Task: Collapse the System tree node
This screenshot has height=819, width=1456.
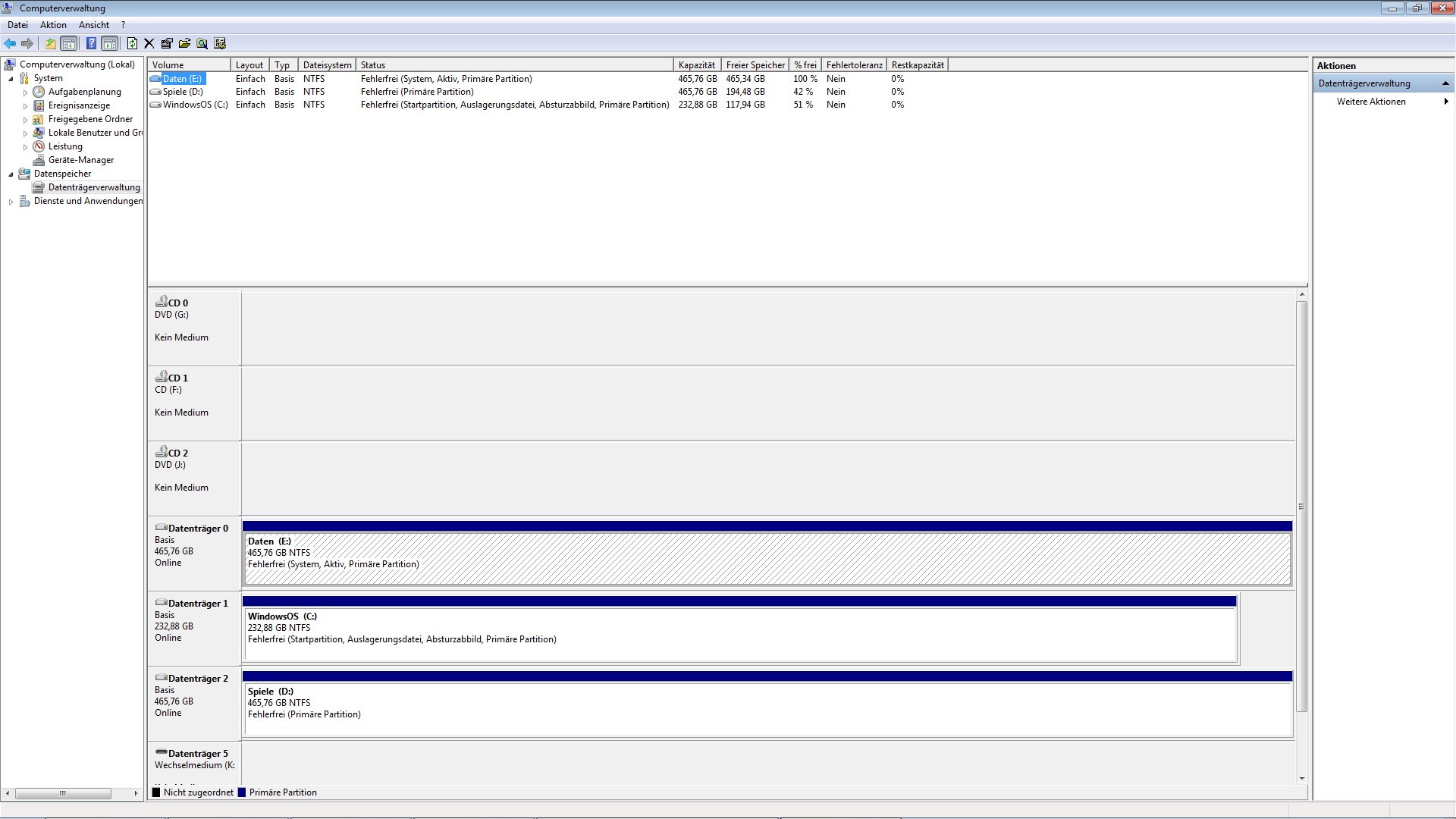Action: click(11, 79)
